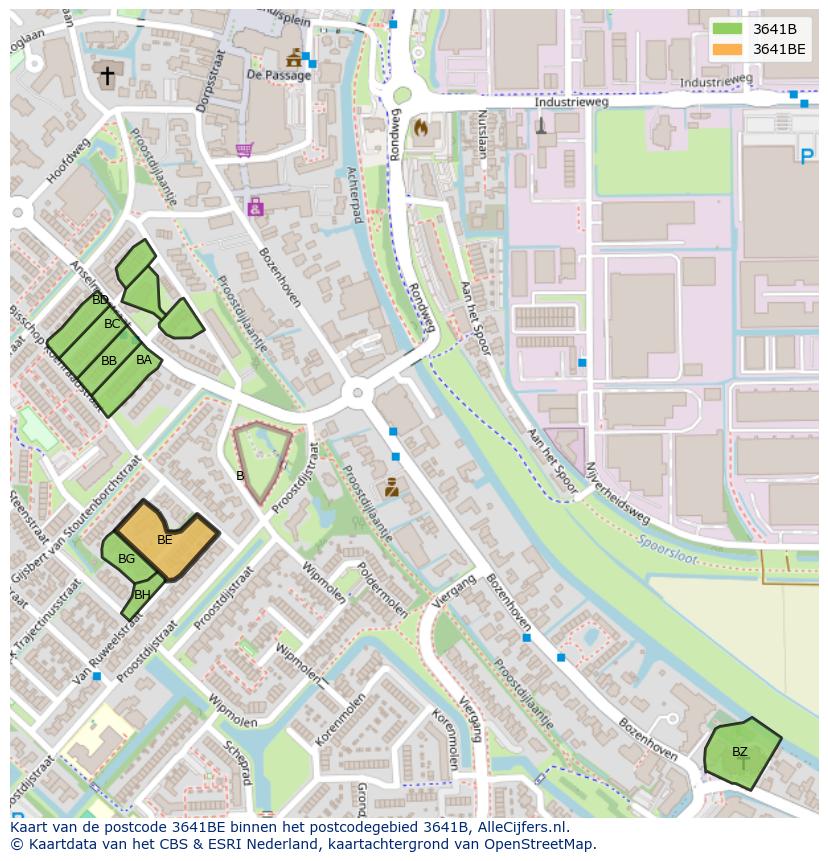Click the fire station flame icon
The image size is (828, 861).
click(420, 128)
